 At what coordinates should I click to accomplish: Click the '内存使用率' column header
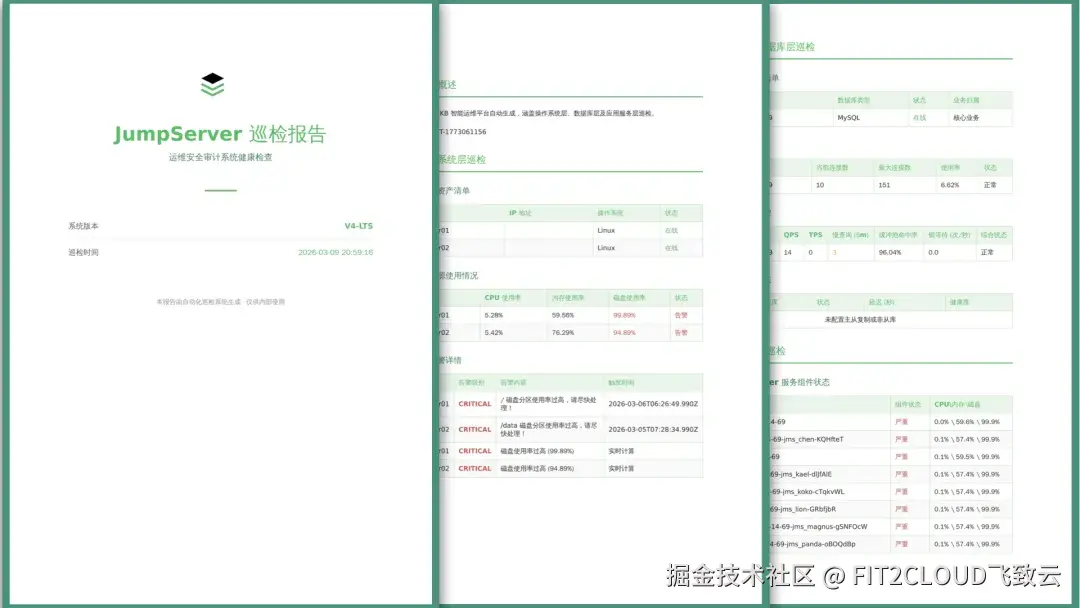[x=568, y=297]
